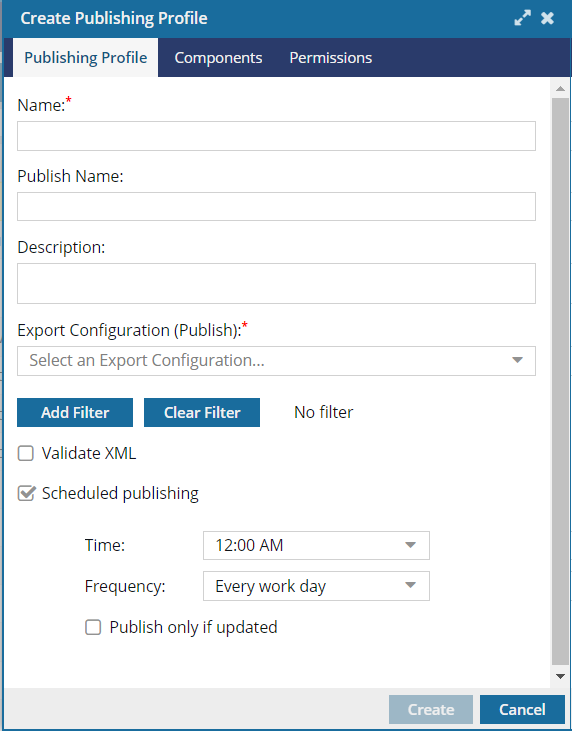Click the Add Filter button
This screenshot has width=572, height=731.
[x=75, y=413]
